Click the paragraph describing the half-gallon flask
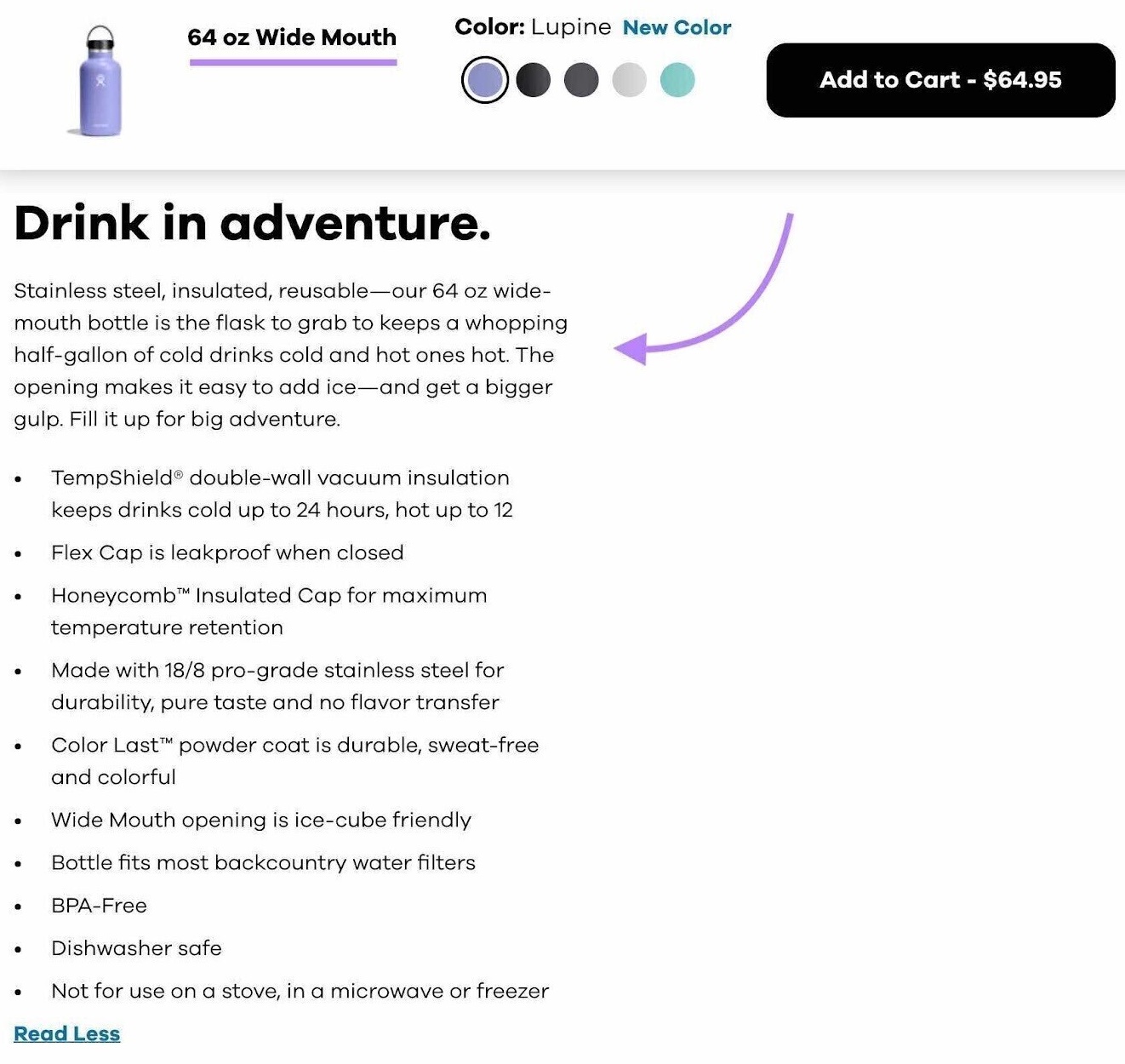1125x1064 pixels. (291, 354)
